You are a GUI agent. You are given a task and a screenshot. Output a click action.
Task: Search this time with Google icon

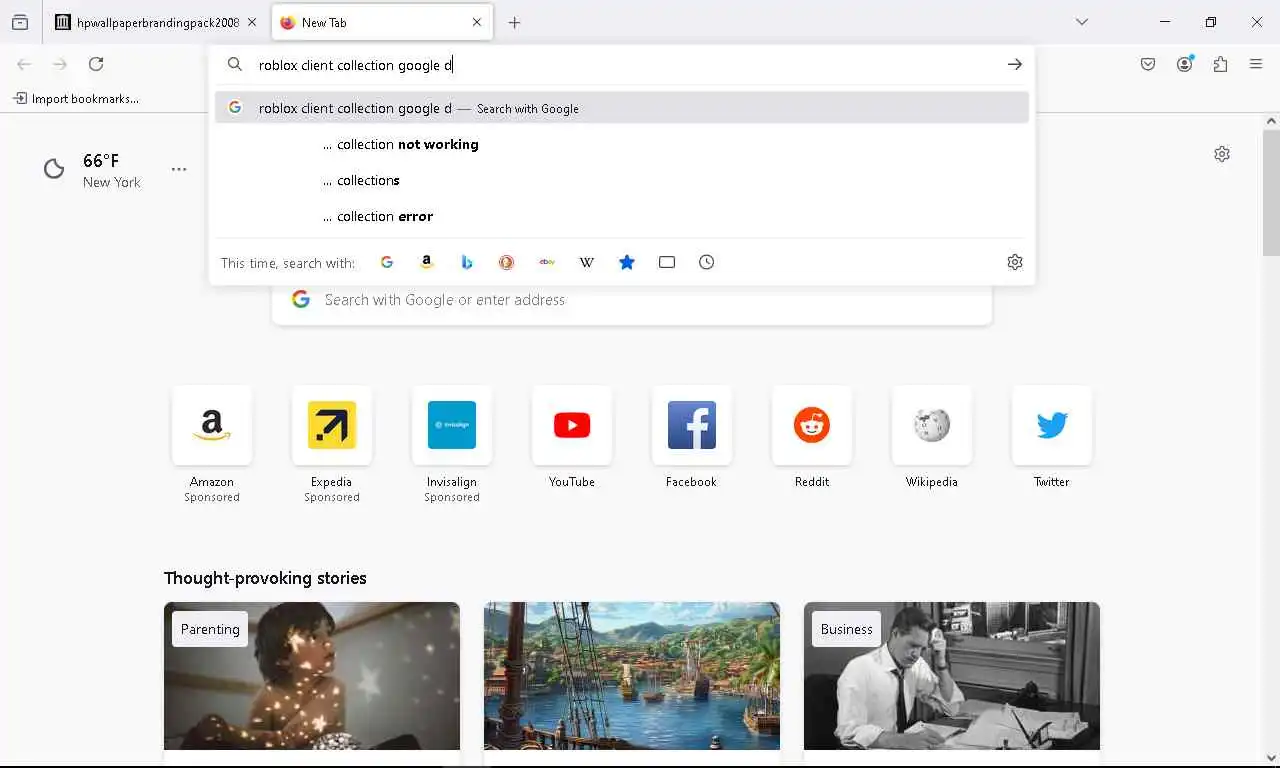pos(387,262)
